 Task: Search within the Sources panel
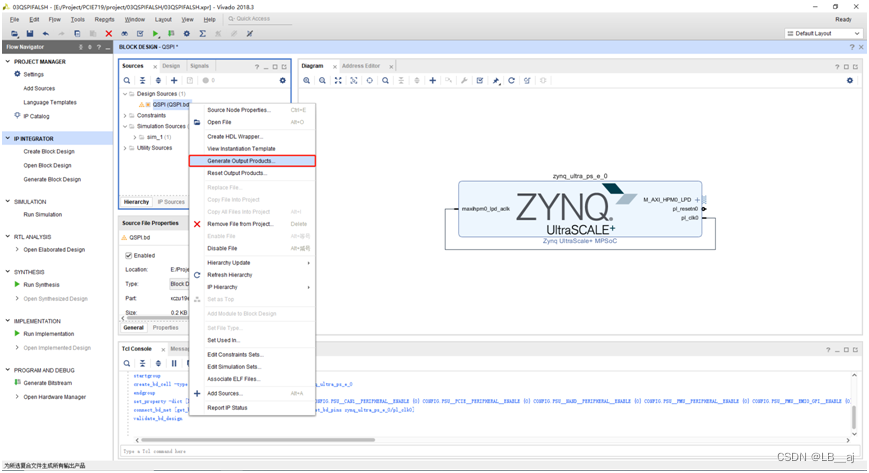pos(127,80)
